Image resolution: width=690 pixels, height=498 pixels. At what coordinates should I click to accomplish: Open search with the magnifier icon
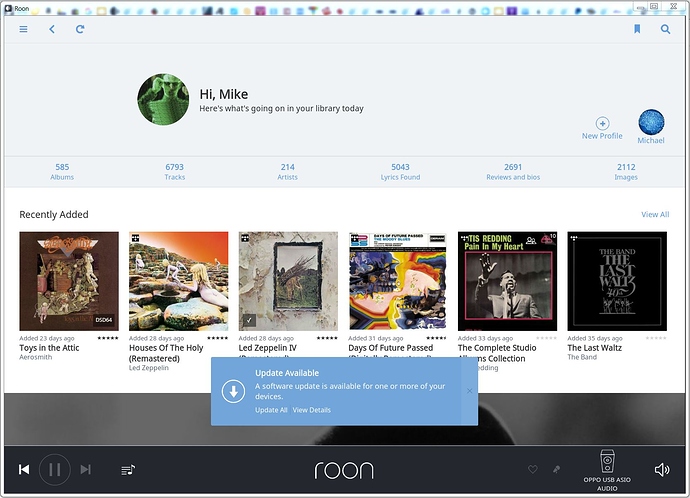point(665,29)
